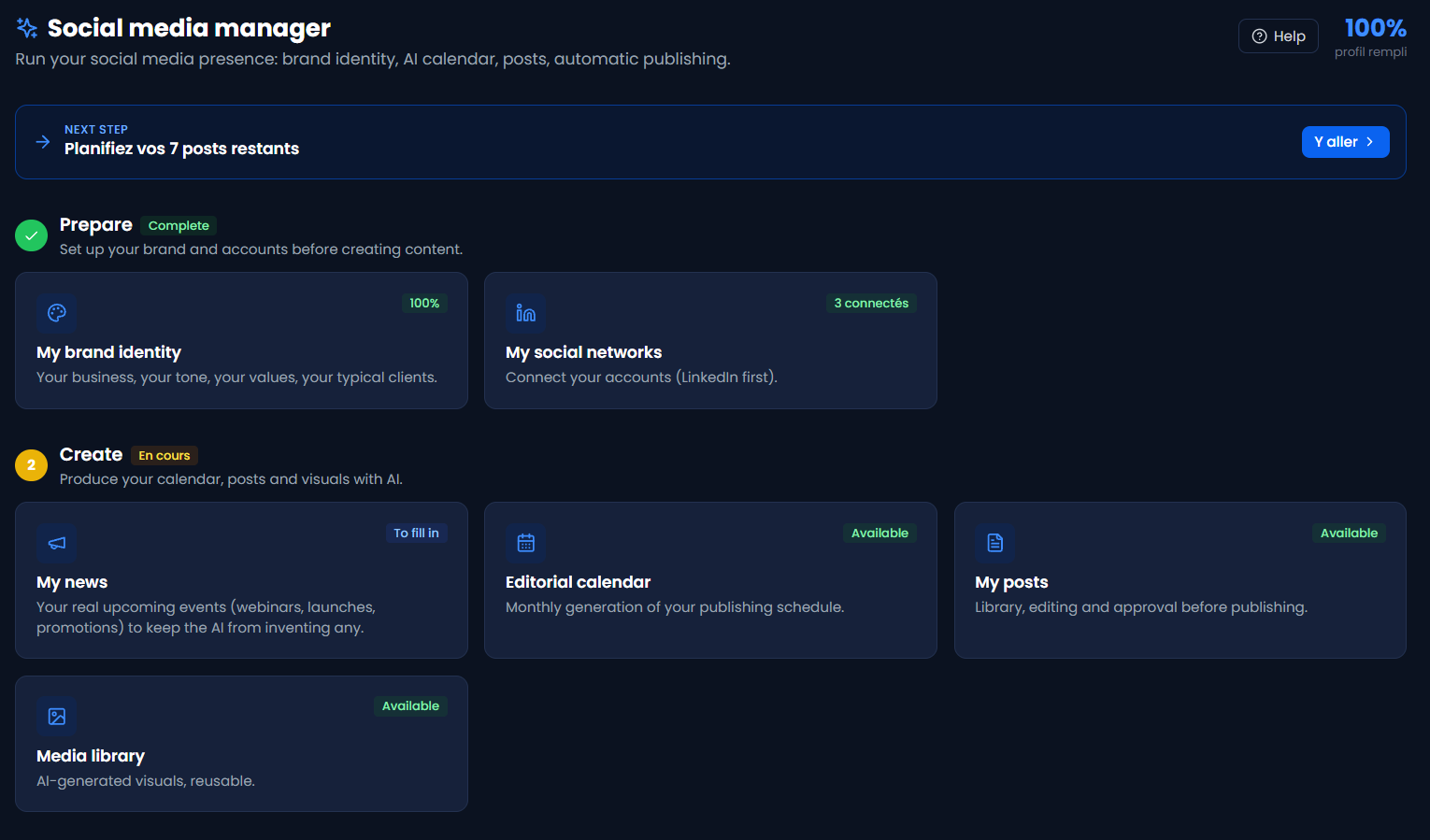Screen dimensions: 1430x840
Task: Click the Available badge on Media library
Action: (410, 706)
